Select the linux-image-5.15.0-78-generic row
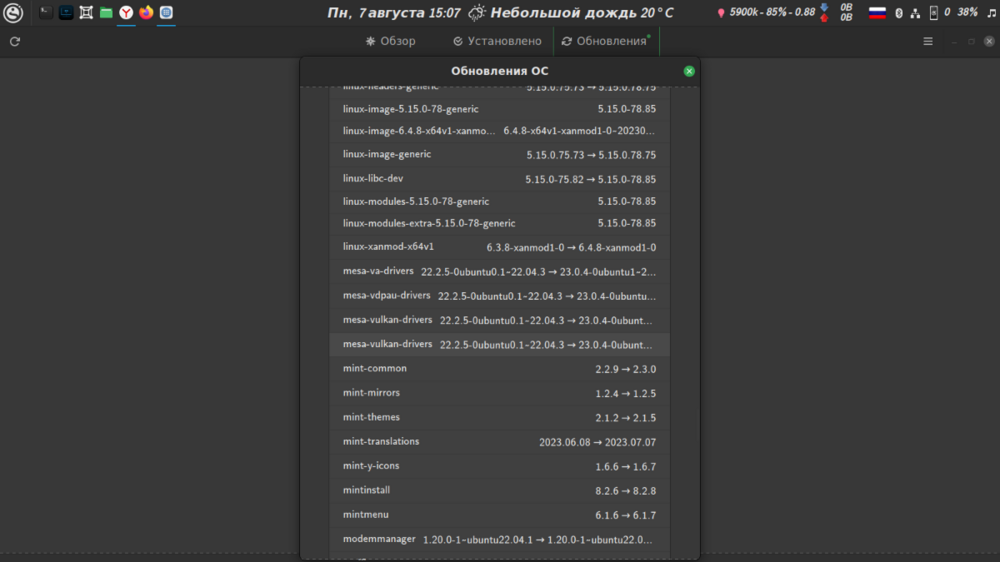Screen dimensions: 1000x562 click(x=499, y=109)
